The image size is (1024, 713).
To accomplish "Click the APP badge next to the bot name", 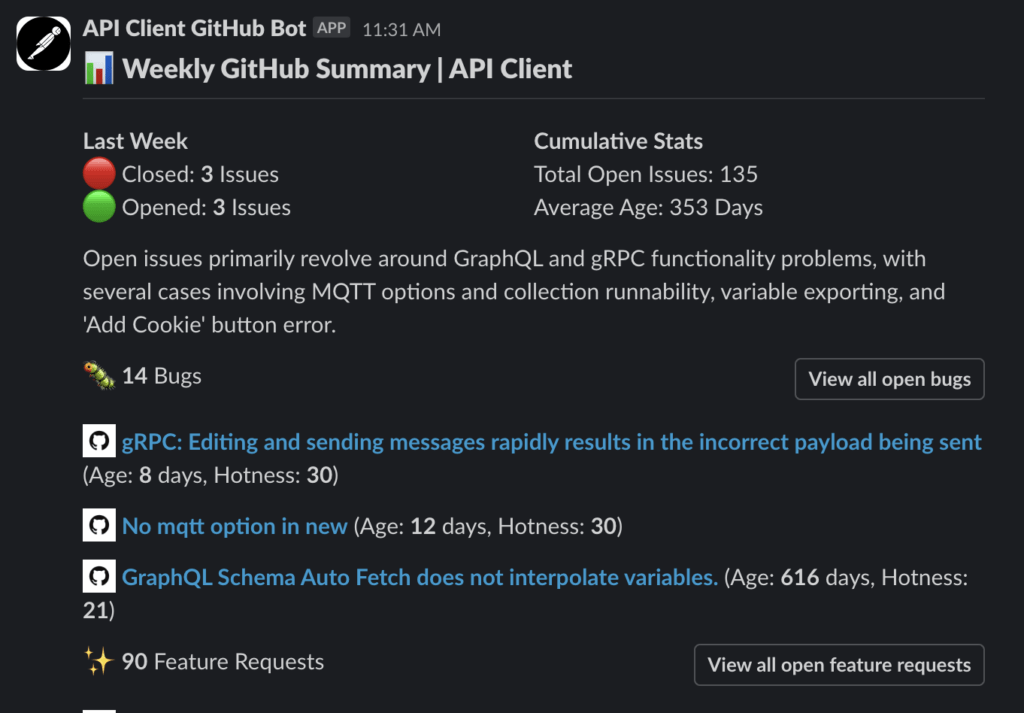I will point(332,28).
